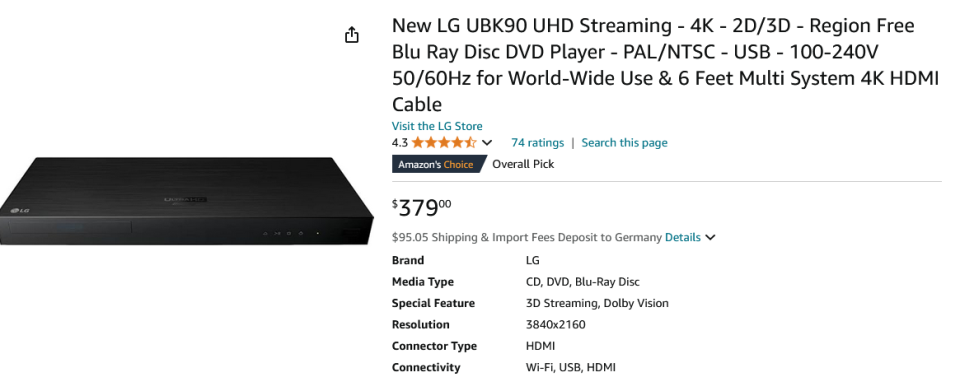Click the 4.3 rating number
This screenshot has height=377, width=960.
(x=400, y=143)
